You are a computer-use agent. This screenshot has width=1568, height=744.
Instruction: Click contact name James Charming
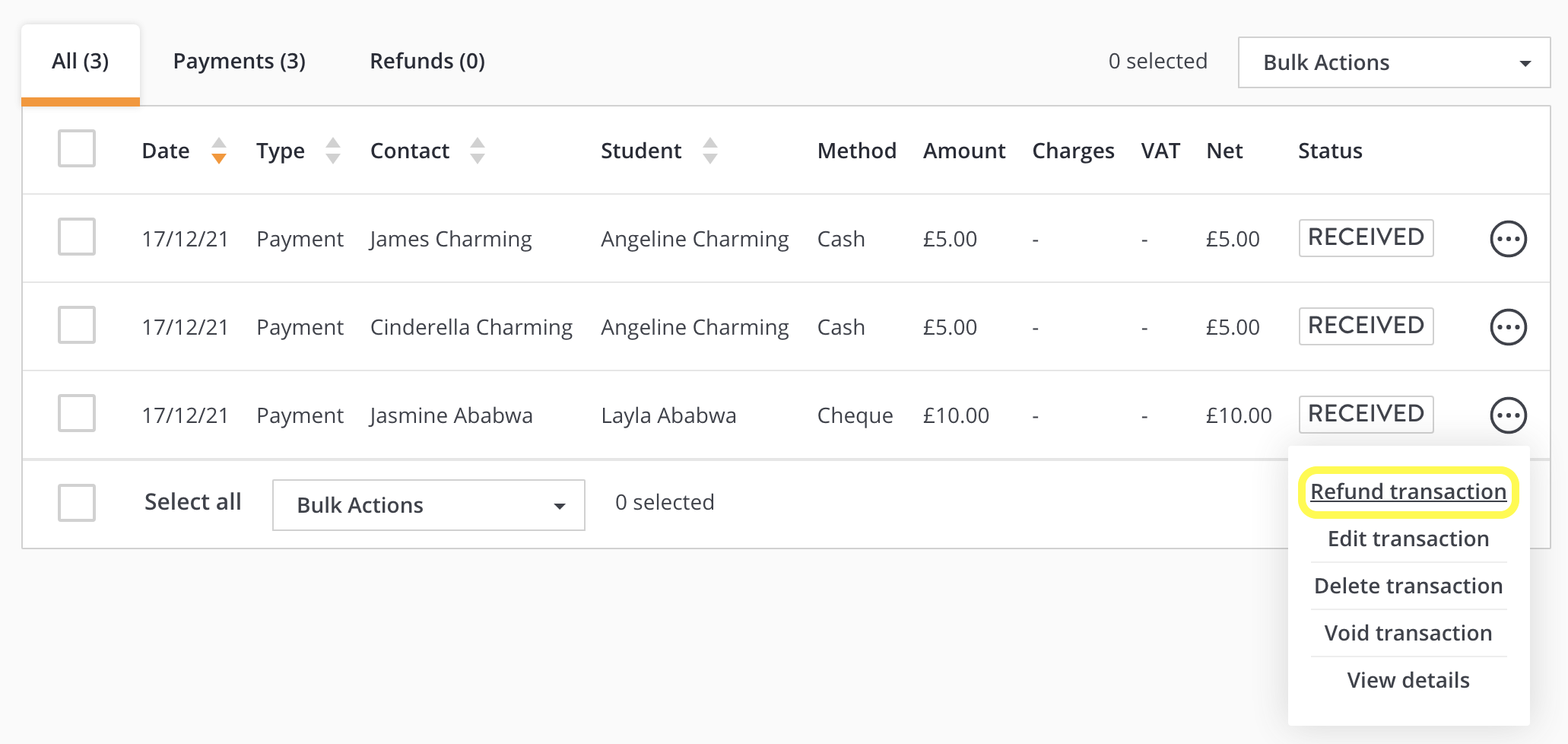click(451, 239)
